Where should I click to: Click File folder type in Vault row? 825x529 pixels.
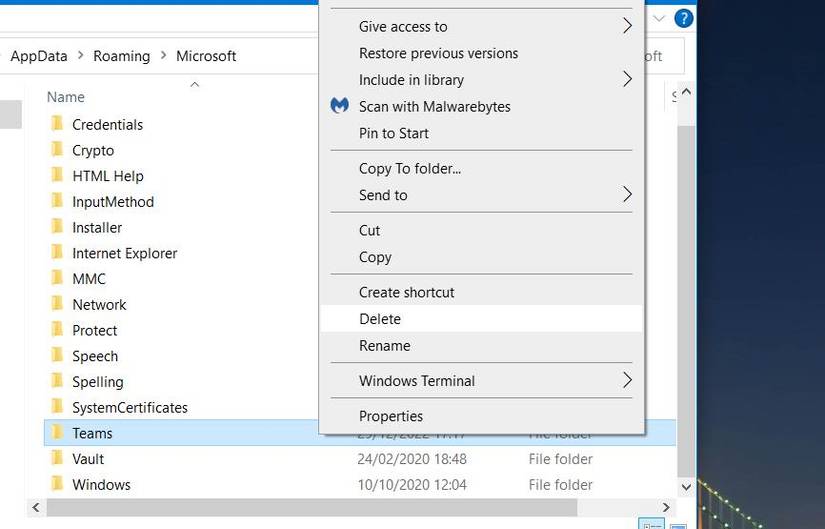(560, 459)
